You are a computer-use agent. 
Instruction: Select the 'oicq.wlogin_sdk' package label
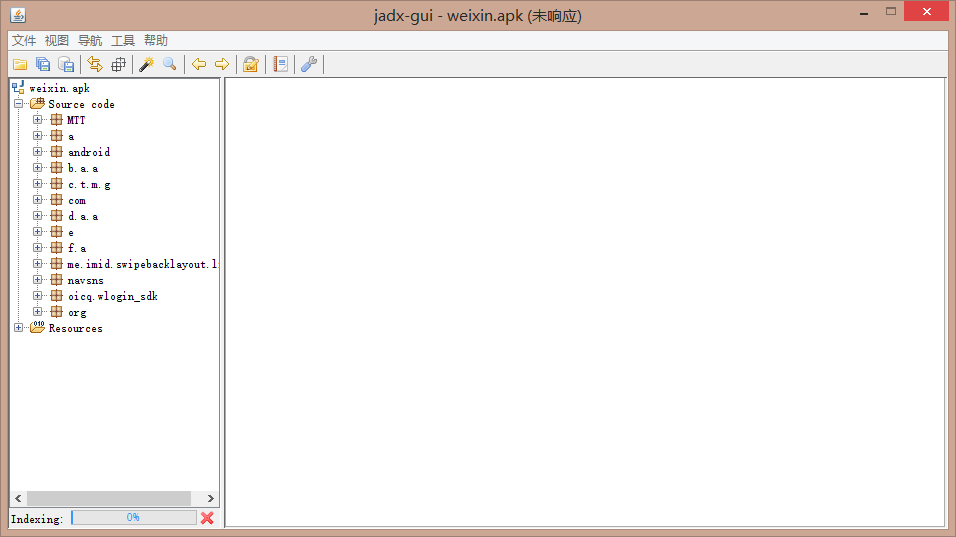pyautogui.click(x=113, y=296)
